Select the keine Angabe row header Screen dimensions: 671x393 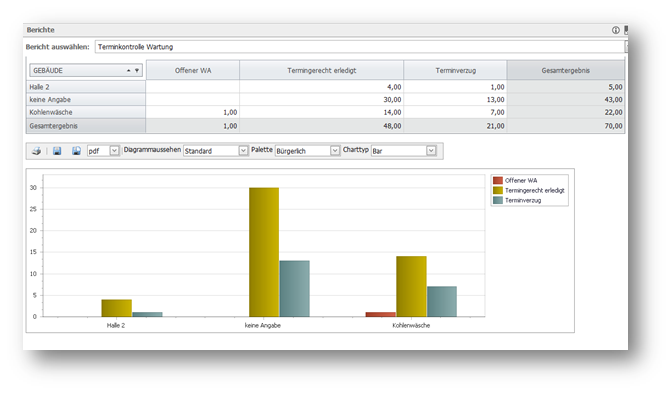[86, 99]
